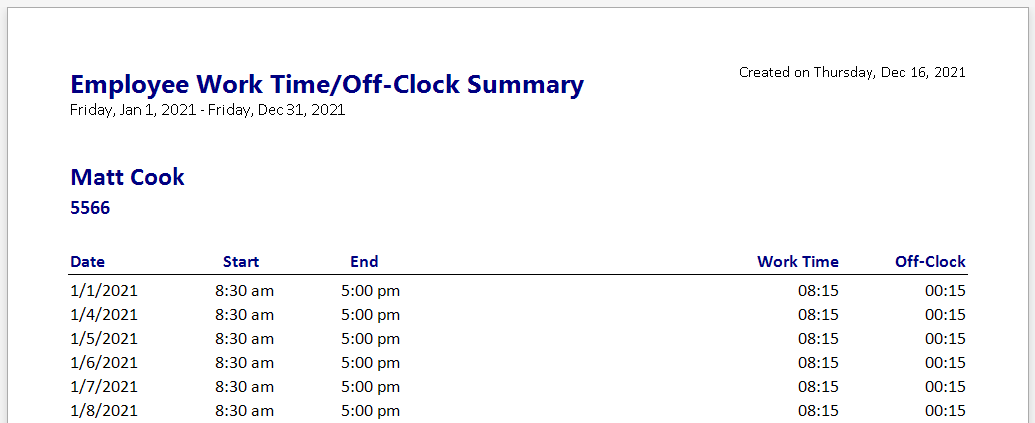Click the start time for 1/1/2021

tap(244, 291)
